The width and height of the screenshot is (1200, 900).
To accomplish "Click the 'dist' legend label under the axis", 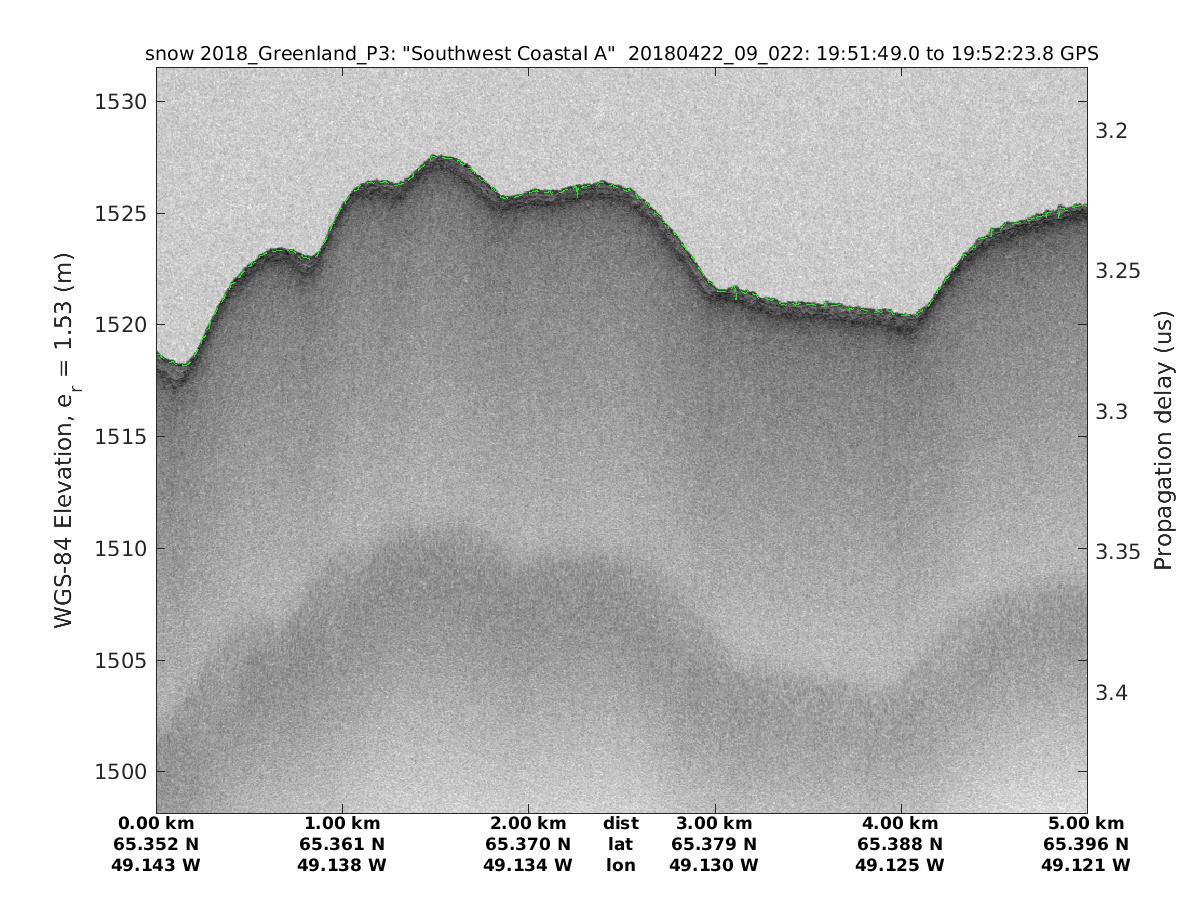I will 620,823.
